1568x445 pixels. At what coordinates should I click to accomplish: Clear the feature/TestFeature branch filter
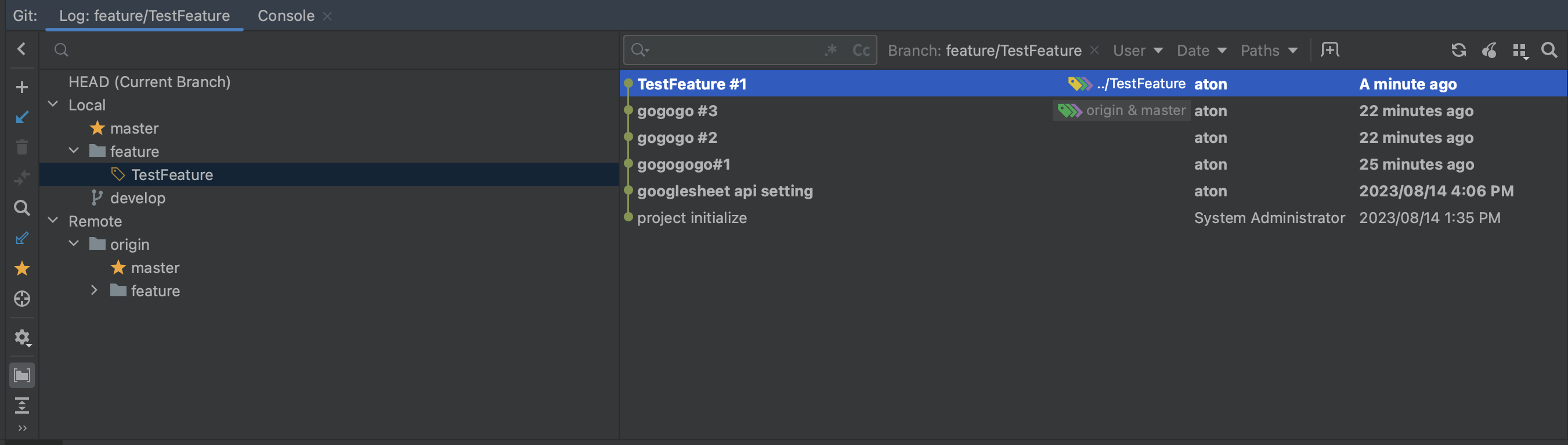(x=1094, y=50)
